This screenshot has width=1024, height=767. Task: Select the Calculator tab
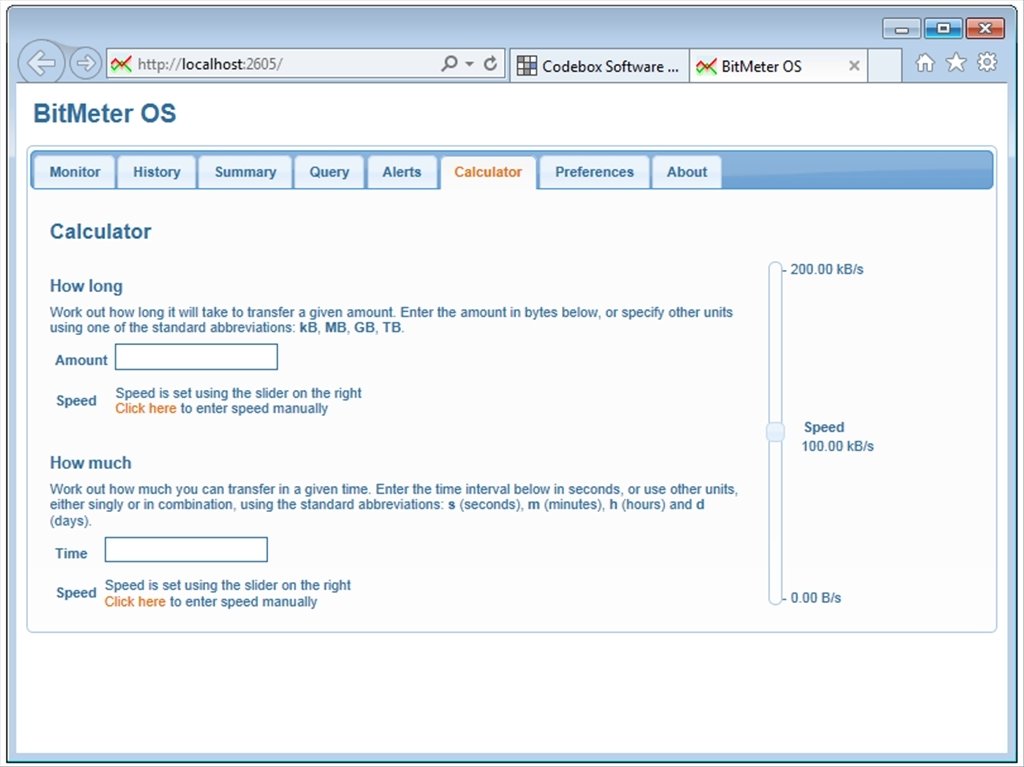[488, 172]
